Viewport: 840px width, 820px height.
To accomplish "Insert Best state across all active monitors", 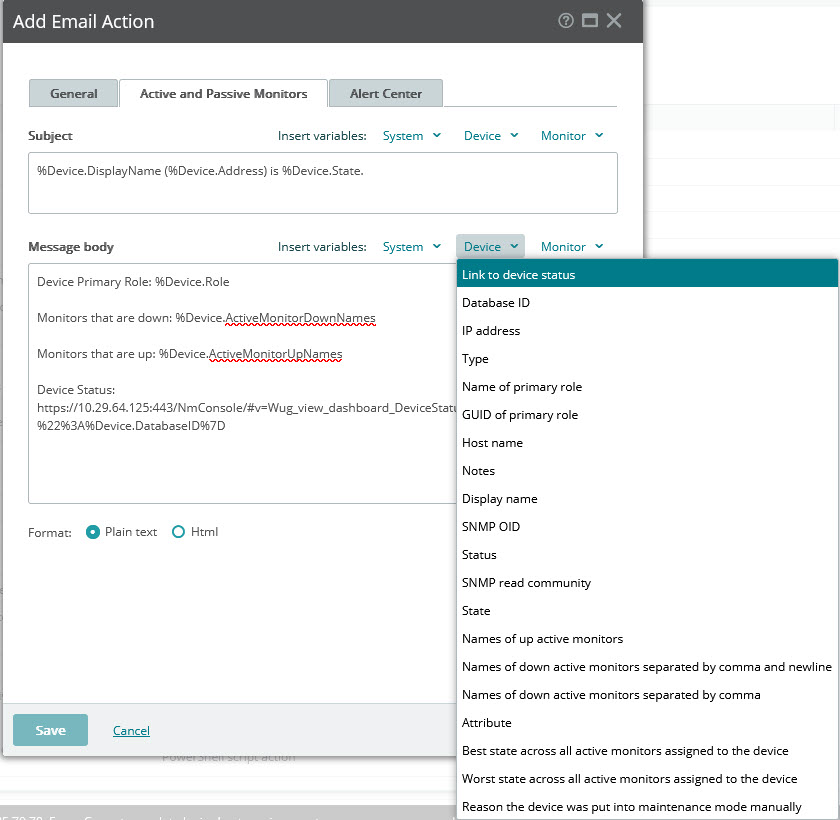I will [647, 751].
